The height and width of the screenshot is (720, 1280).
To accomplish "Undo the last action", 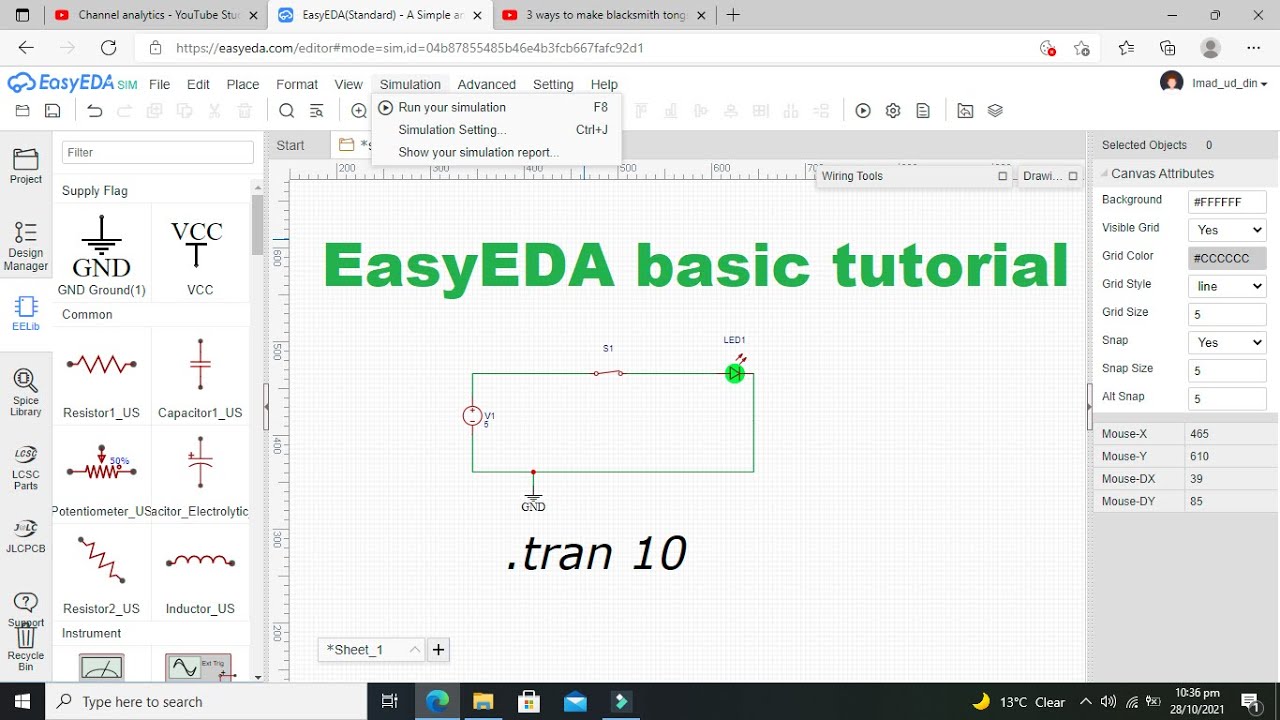I will (x=95, y=111).
